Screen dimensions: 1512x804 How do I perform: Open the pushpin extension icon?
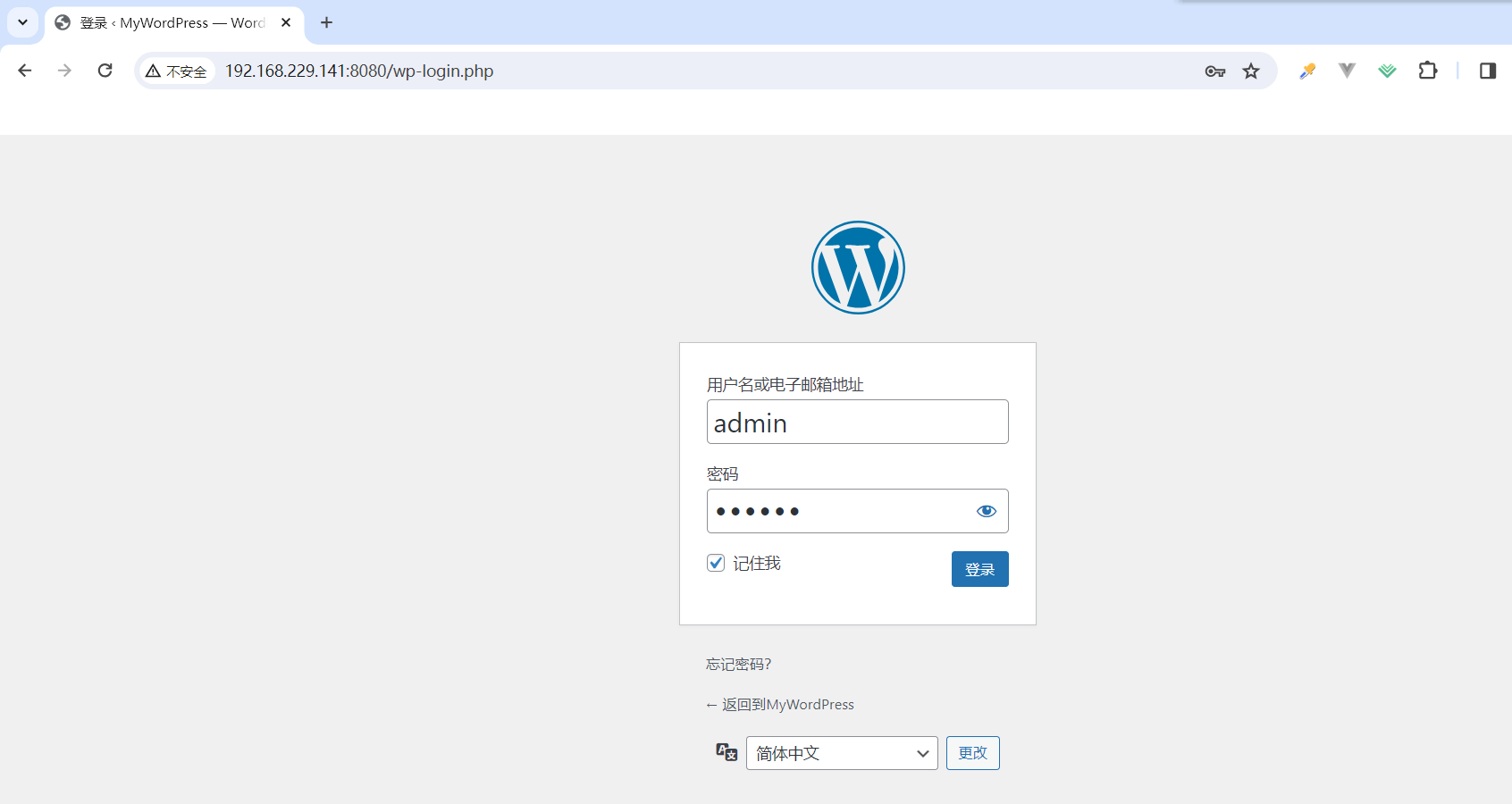point(1307,71)
